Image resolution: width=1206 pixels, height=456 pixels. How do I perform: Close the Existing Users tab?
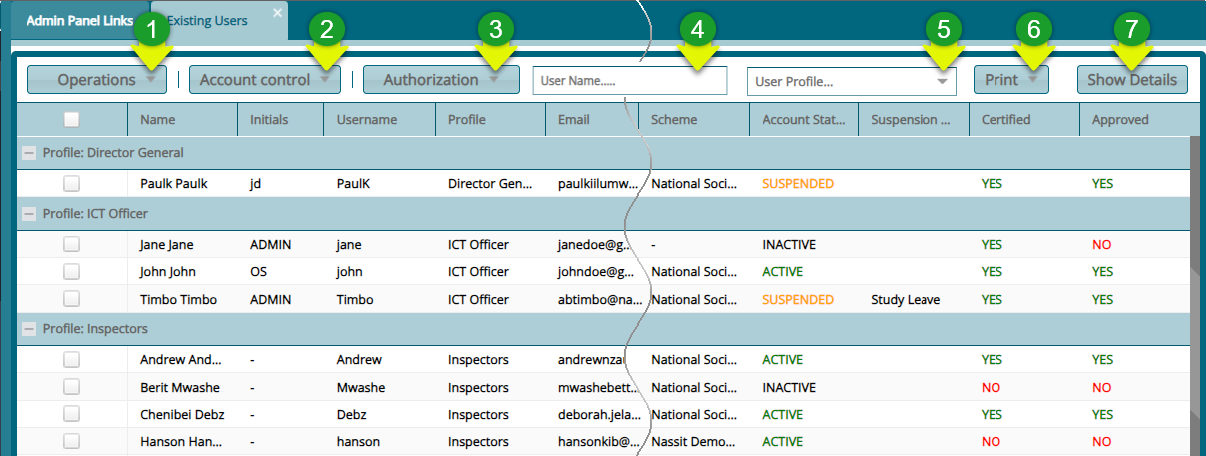278,13
